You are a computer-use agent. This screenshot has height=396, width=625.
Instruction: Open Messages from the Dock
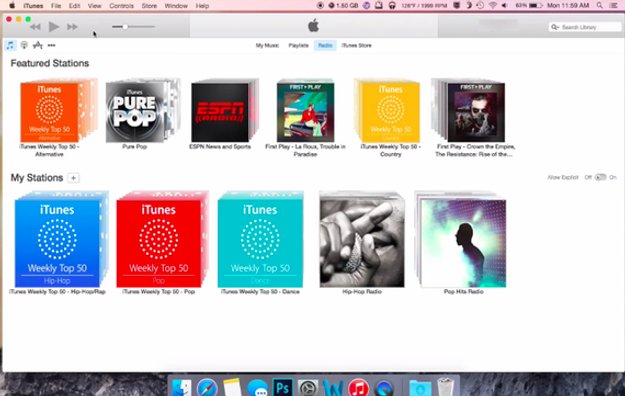pos(257,387)
